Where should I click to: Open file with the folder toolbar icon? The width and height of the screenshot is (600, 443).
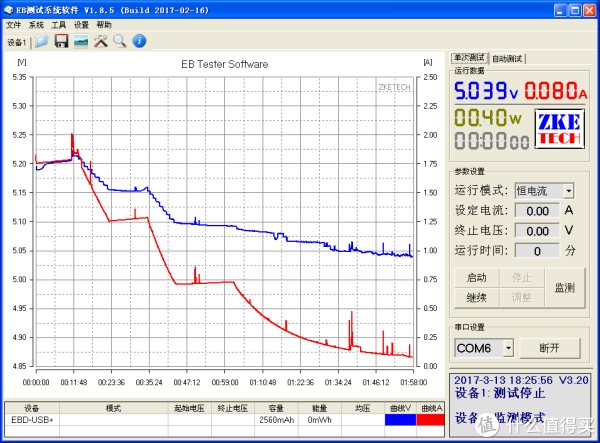(x=42, y=41)
